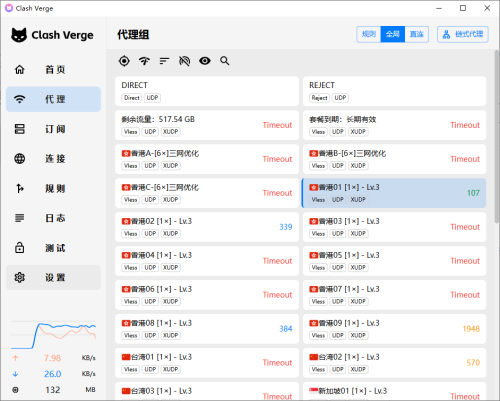Click the proxy list vertical scrollbar
The width and height of the screenshot is (500, 401).
[497, 137]
